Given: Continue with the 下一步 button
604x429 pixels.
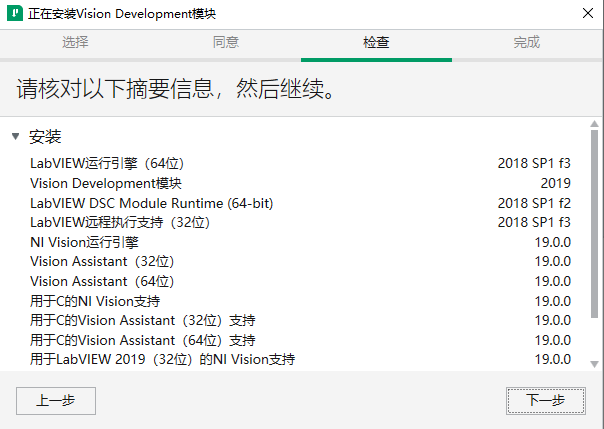Looking at the screenshot, I should point(545,400).
